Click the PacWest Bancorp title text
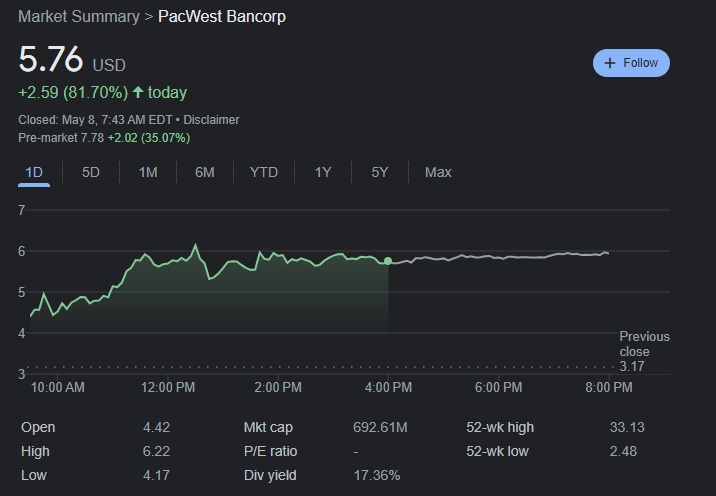The width and height of the screenshot is (716, 496). (222, 17)
